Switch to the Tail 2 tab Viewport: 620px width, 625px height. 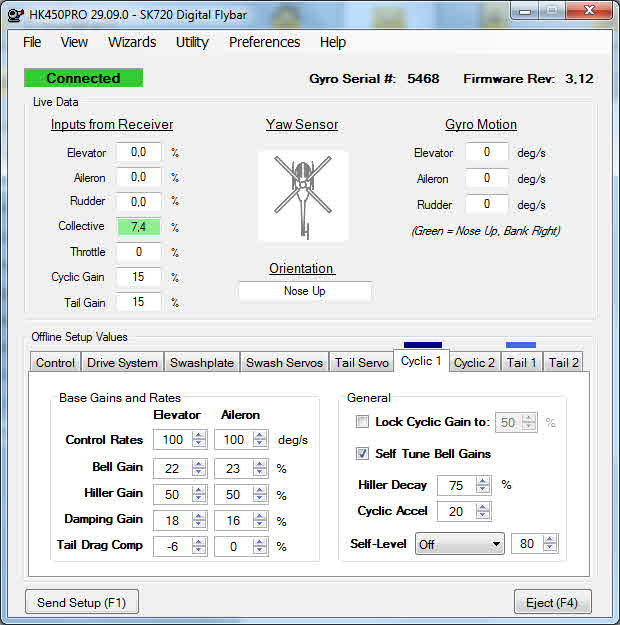coord(563,363)
